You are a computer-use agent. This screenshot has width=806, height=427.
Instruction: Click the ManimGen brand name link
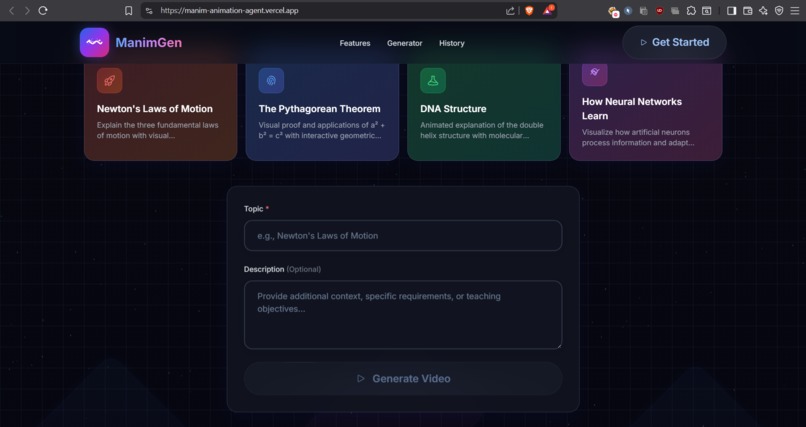(x=149, y=43)
